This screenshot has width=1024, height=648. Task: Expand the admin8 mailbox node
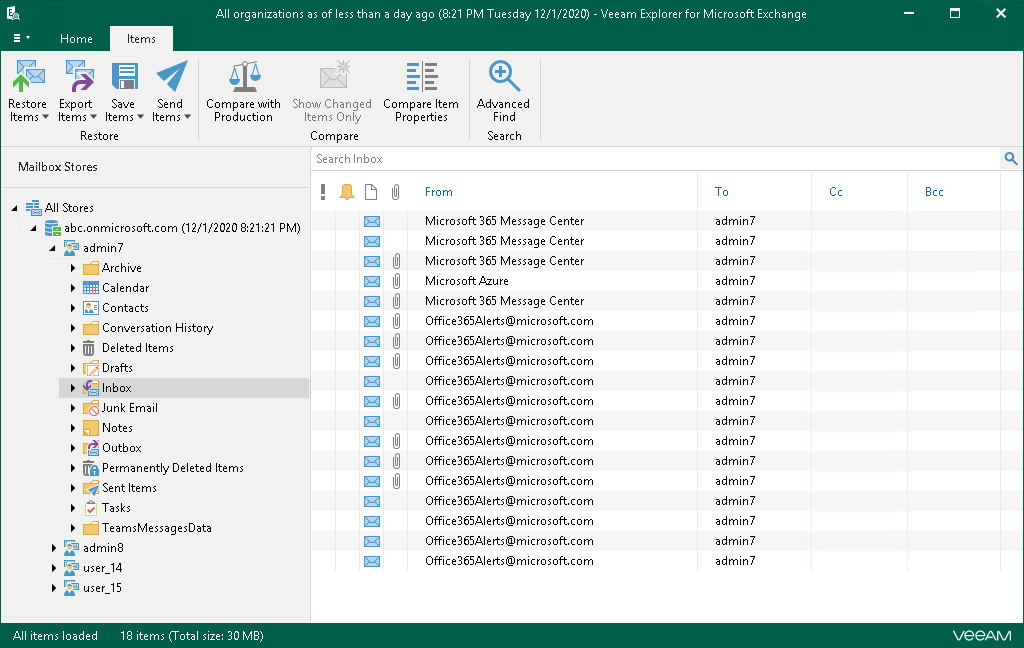coord(54,548)
